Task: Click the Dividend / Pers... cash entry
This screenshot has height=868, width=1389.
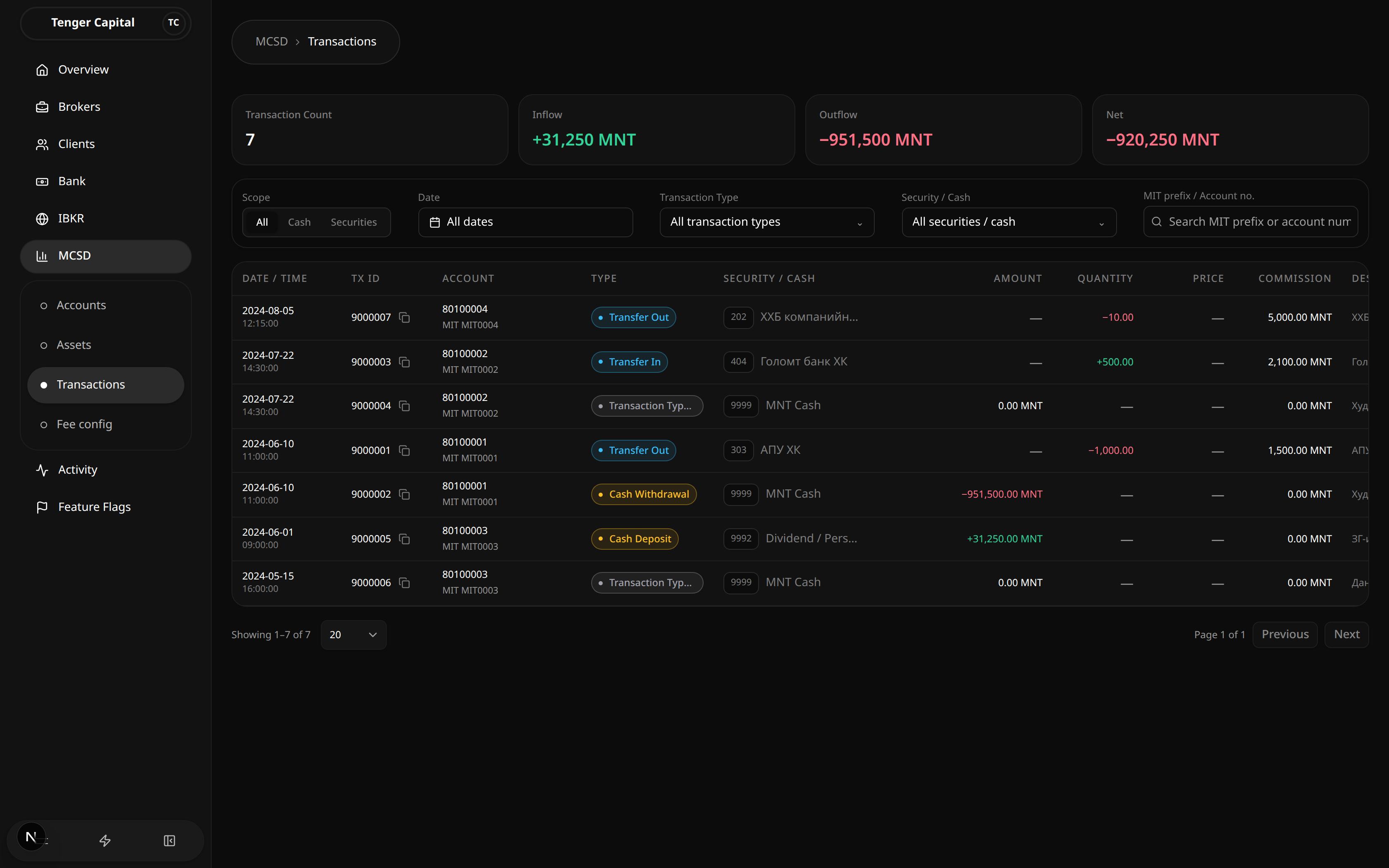Action: pos(811,539)
